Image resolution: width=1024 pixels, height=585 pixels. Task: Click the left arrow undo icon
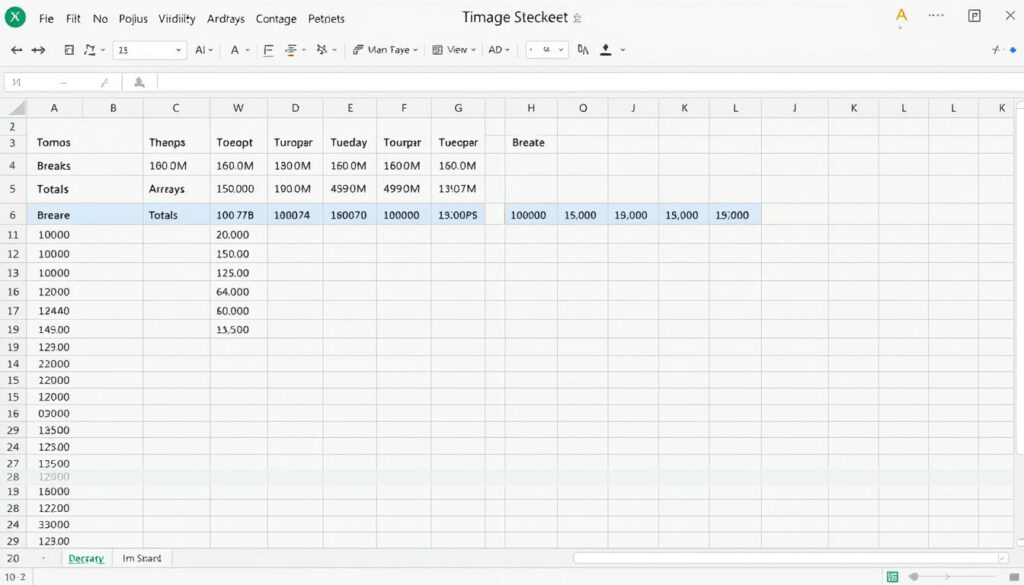(x=16, y=50)
